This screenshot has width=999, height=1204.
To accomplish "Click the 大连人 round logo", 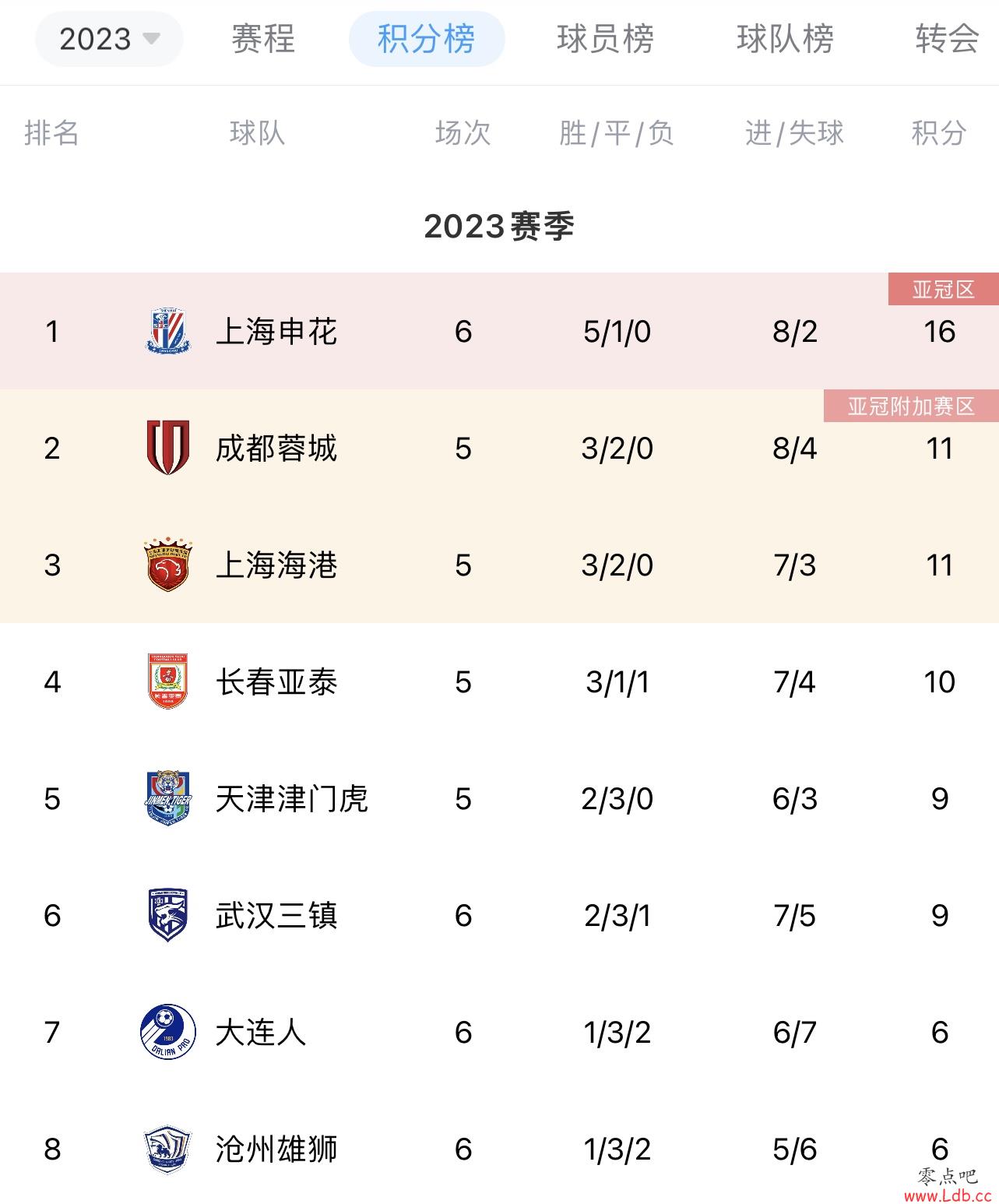I will [167, 1032].
